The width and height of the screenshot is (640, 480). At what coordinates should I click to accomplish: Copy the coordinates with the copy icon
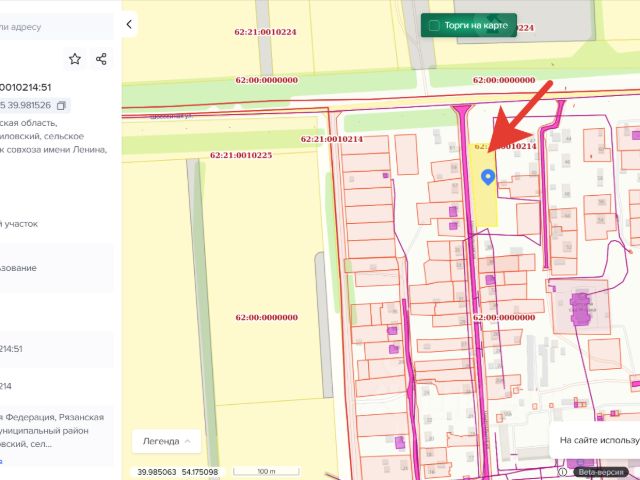coord(61,105)
